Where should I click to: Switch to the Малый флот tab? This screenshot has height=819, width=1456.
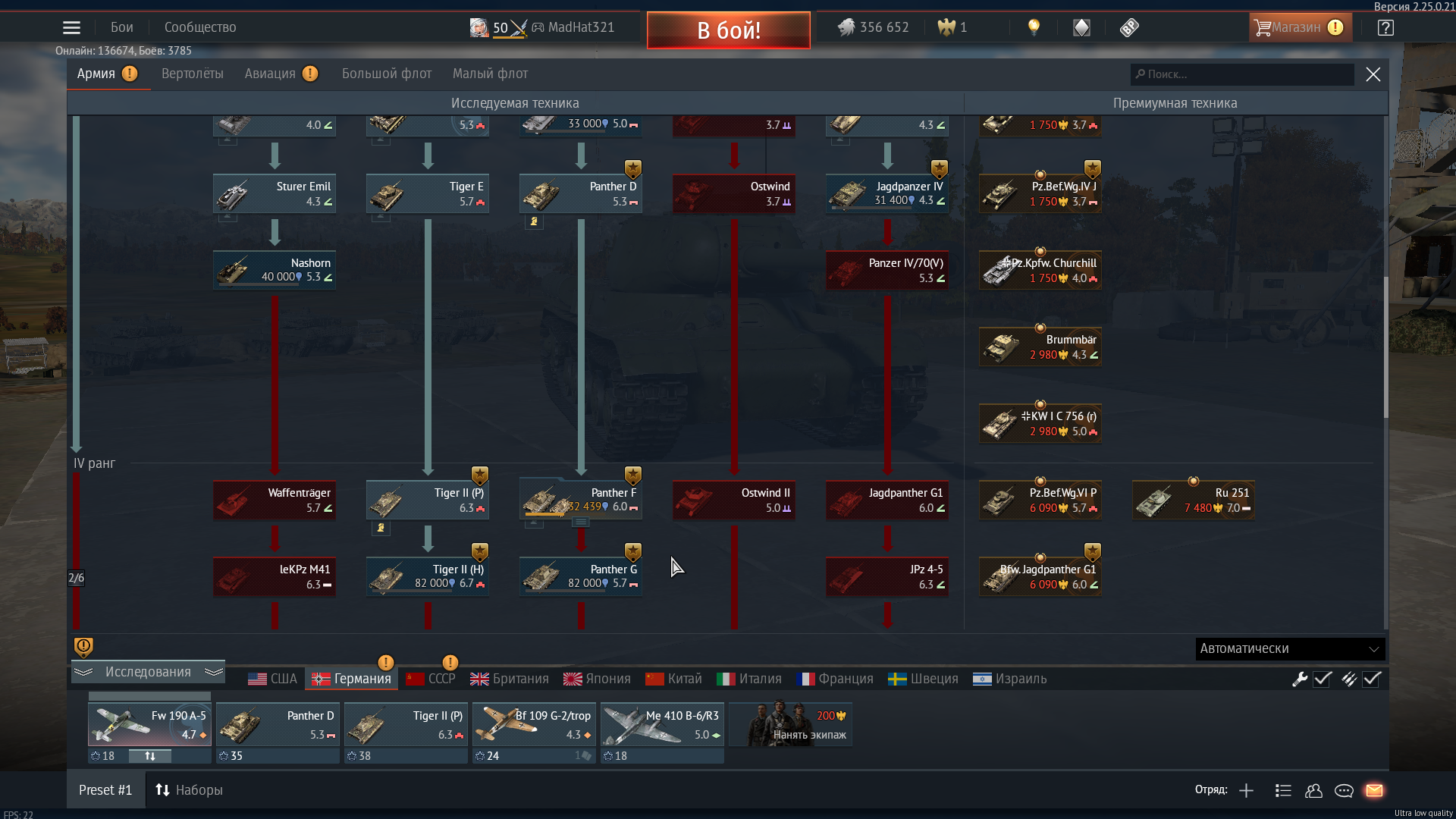(x=490, y=74)
